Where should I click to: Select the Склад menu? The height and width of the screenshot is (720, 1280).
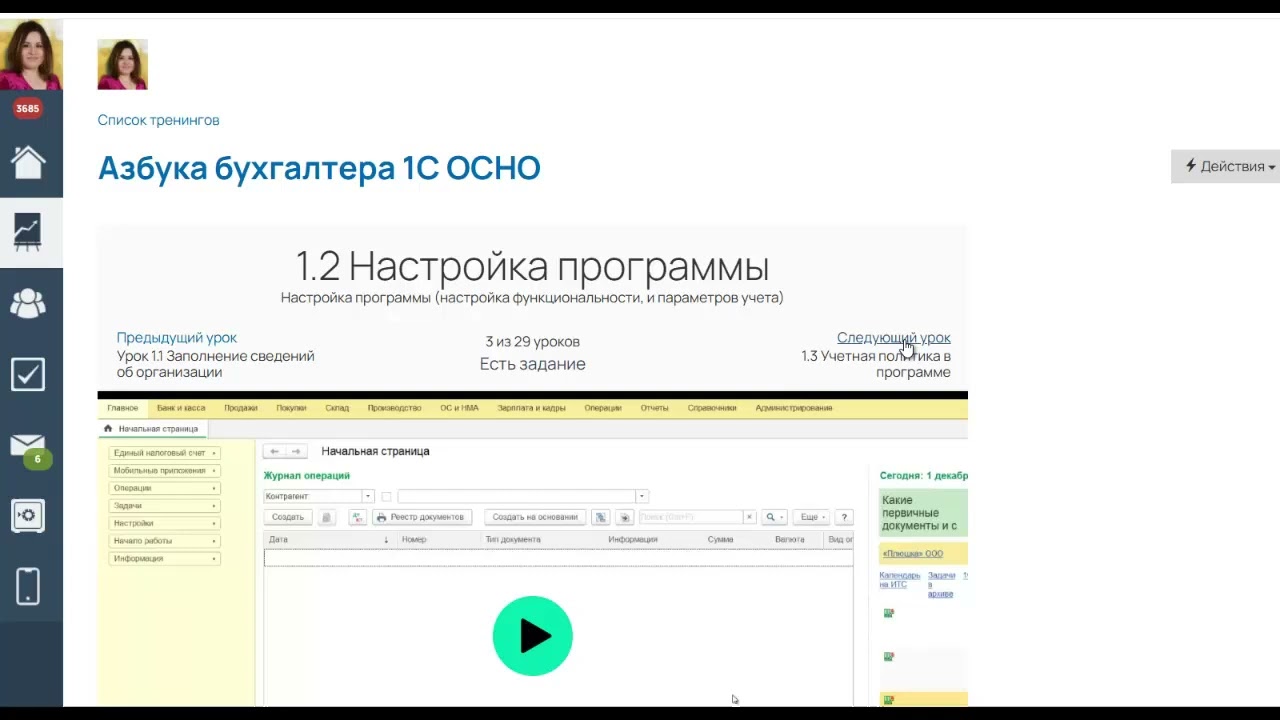337,408
